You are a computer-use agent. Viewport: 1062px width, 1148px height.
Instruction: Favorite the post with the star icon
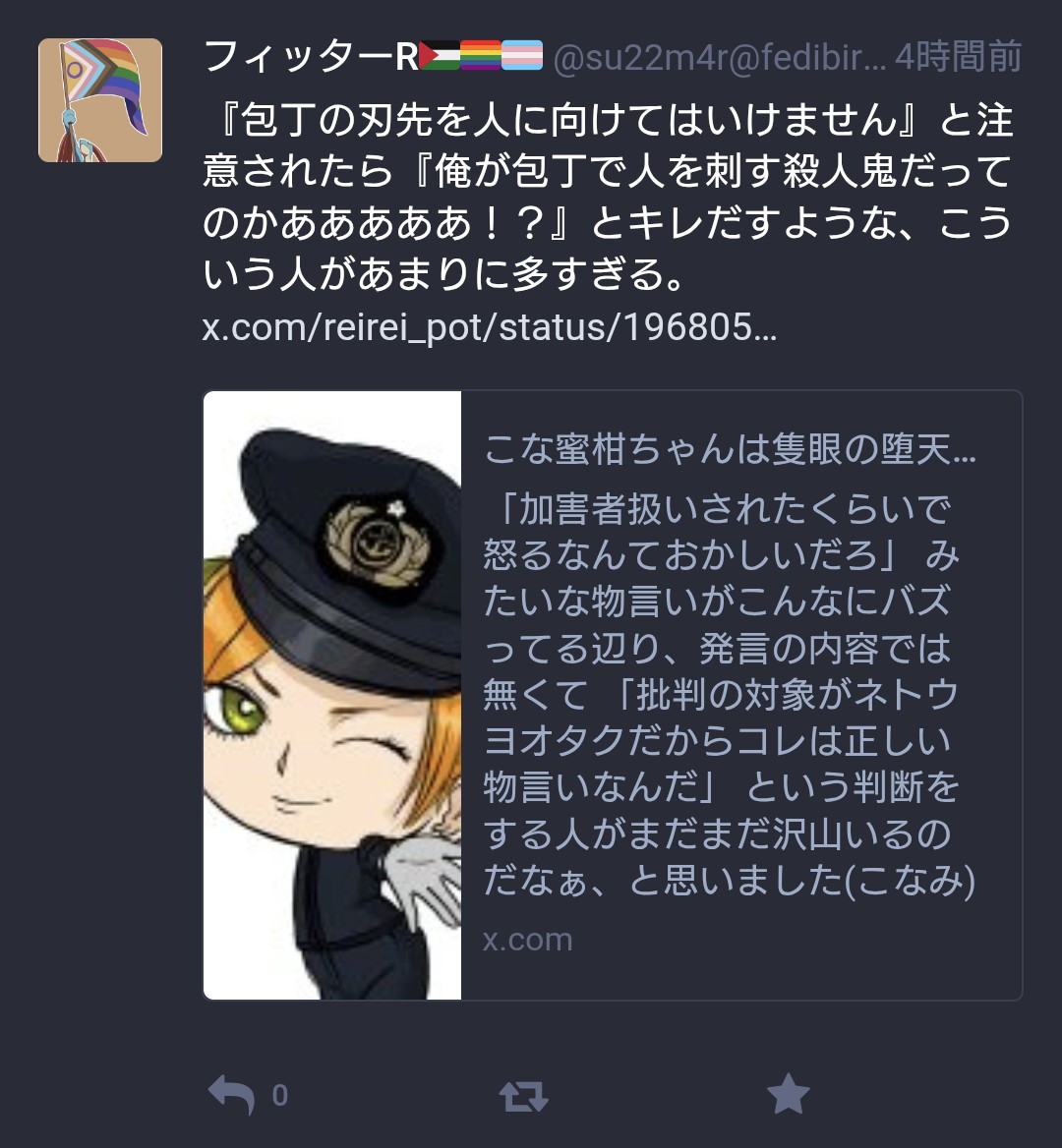[x=788, y=1095]
